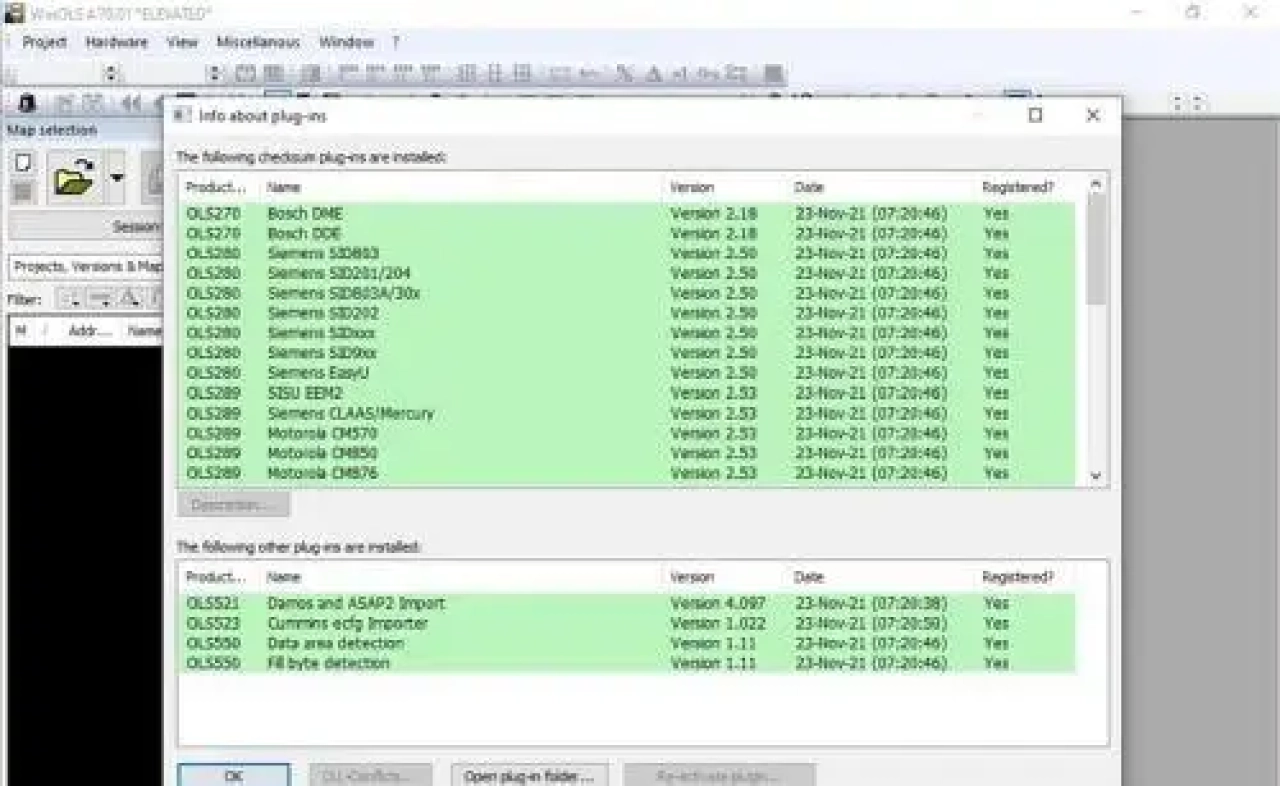Viewport: 1280px width, 786px height.
Task: Click the scroll-up arrow of the checksum plug-ins list
Action: point(1096,185)
